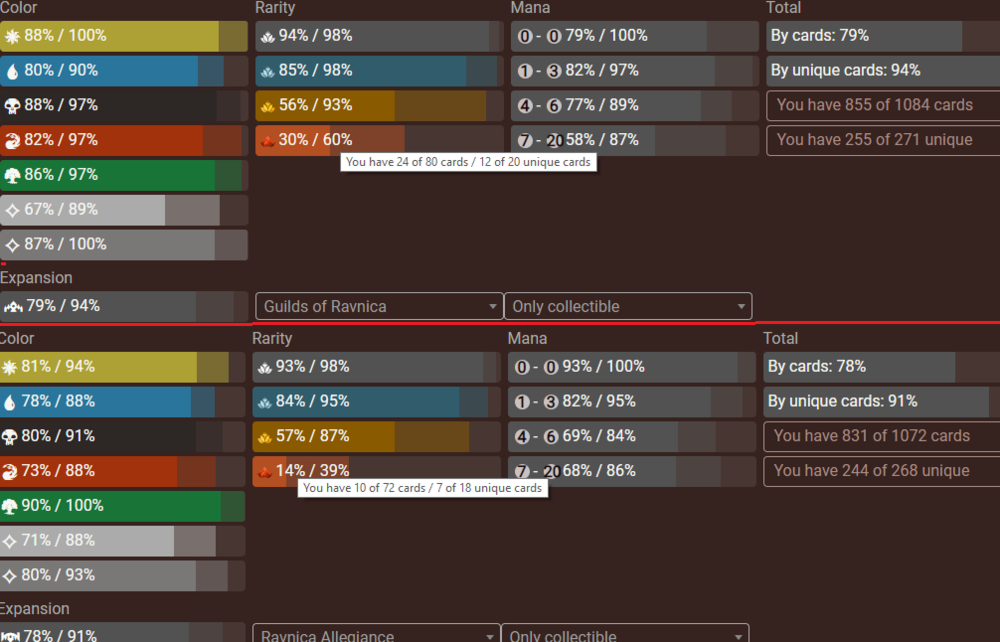Viewport: 1000px width, 642px height.
Task: Select the 'By unique cards: 91%' progress bar
Action: pyautogui.click(x=880, y=401)
